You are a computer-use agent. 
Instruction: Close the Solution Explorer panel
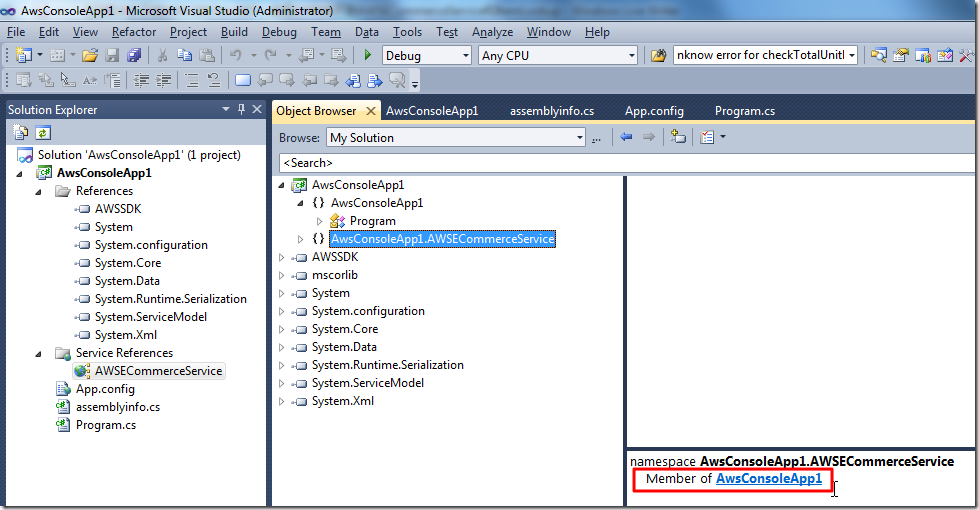point(257,109)
